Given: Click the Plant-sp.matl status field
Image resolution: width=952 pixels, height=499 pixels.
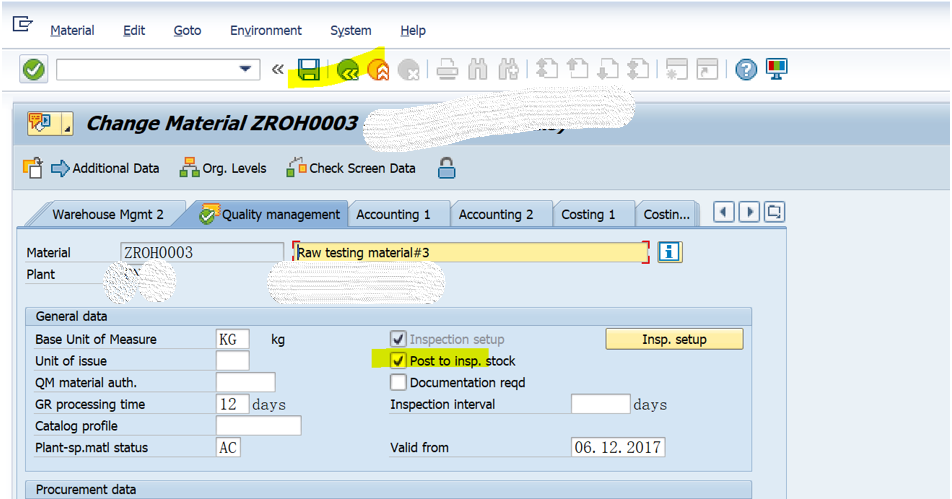Looking at the screenshot, I should (228, 447).
